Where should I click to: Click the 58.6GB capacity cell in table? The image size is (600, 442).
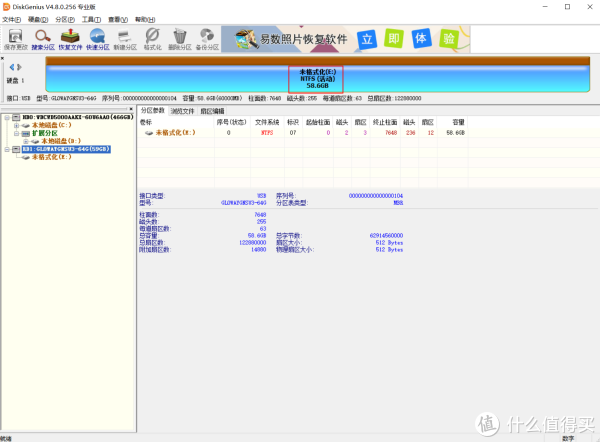(x=456, y=133)
